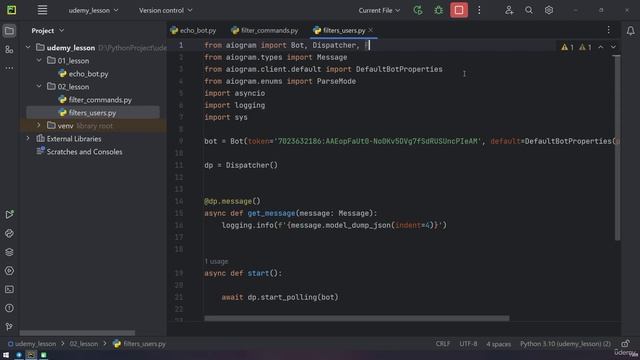The height and width of the screenshot is (360, 640).
Task: Open more run actions menu
Action: tap(479, 10)
